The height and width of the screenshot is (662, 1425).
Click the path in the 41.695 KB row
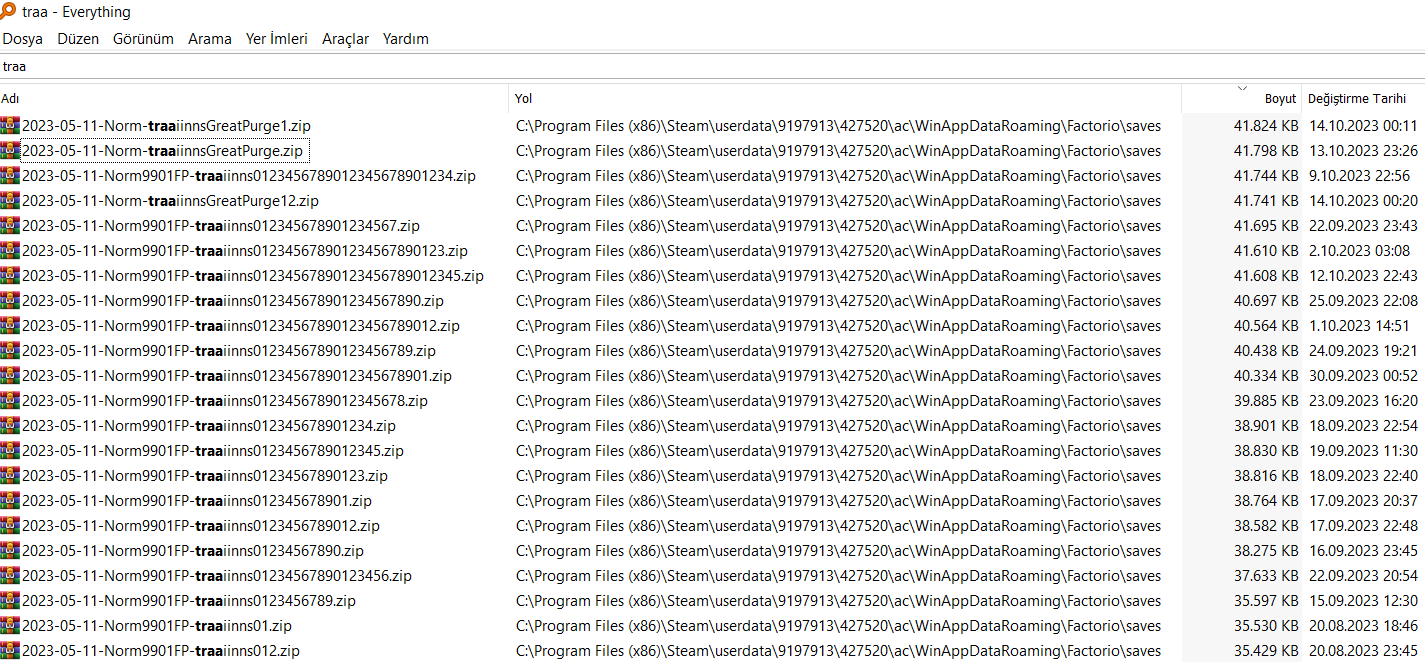[839, 226]
